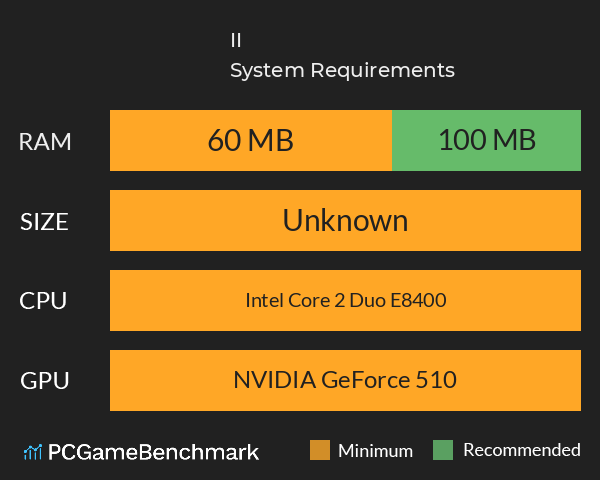This screenshot has height=480, width=600.
Task: Click the PCGameBenchmark brand name text
Action: pyautogui.click(x=153, y=452)
